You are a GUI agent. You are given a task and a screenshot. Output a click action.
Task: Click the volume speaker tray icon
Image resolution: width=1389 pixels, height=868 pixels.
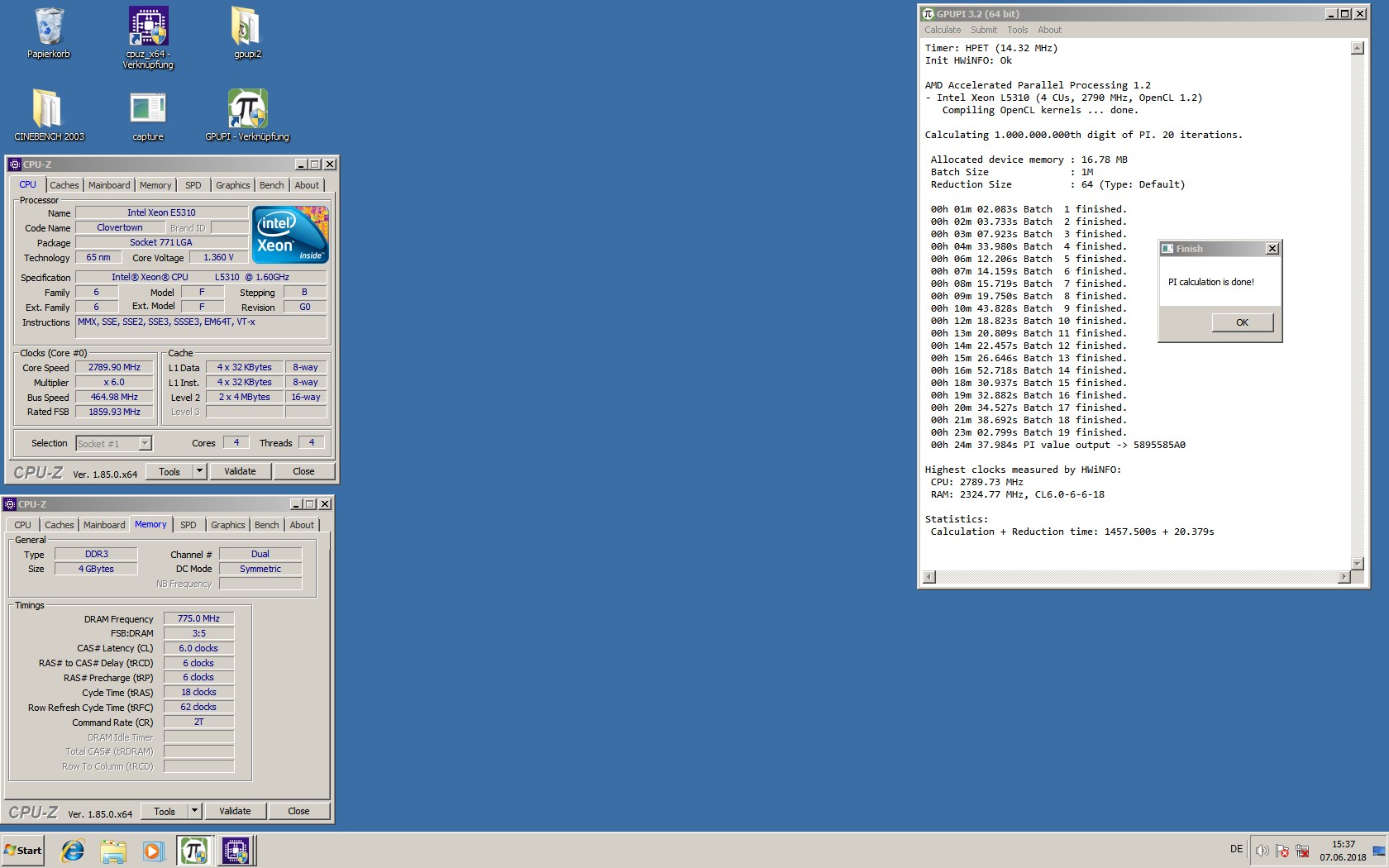(x=1262, y=851)
